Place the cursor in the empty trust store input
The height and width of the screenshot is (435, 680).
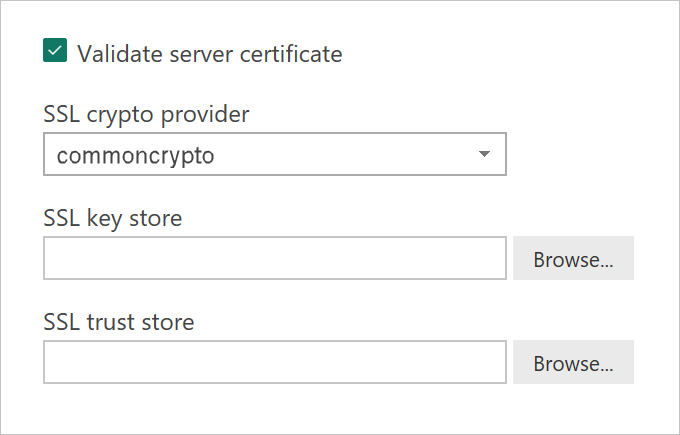pyautogui.click(x=275, y=363)
